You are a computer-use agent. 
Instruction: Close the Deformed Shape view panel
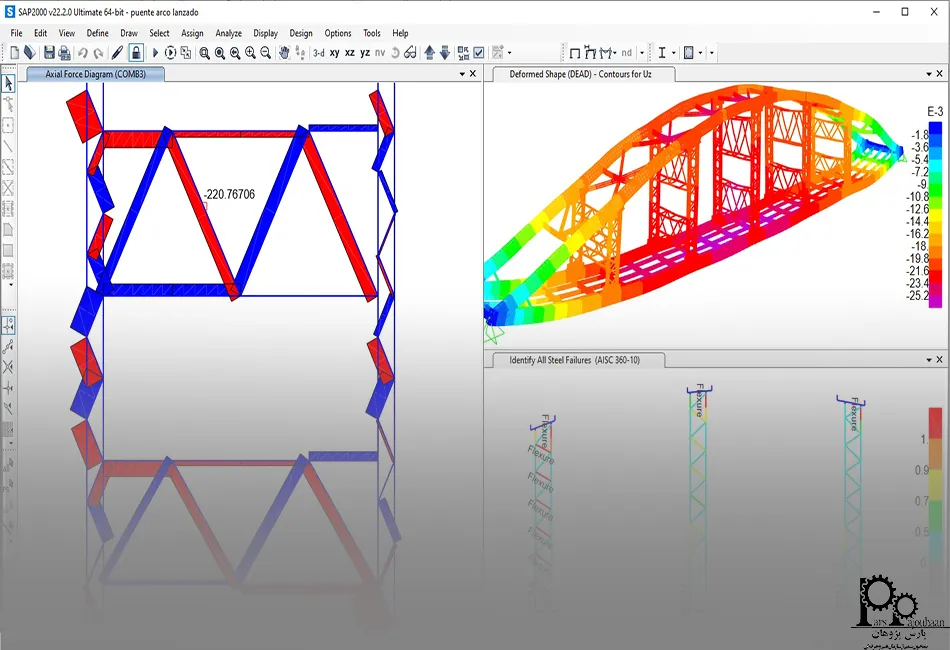[939, 74]
